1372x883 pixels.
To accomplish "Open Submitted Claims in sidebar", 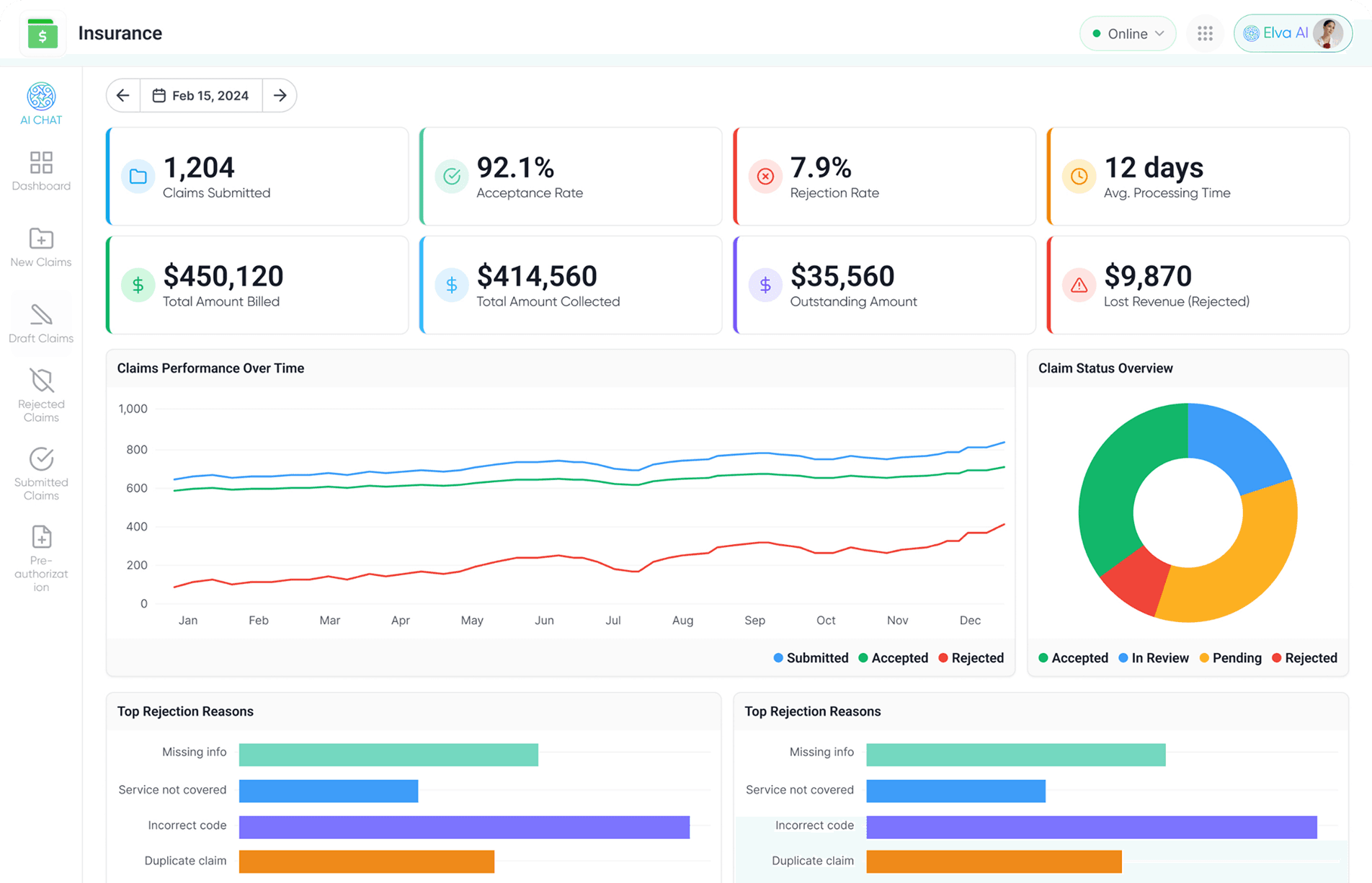I will (41, 474).
